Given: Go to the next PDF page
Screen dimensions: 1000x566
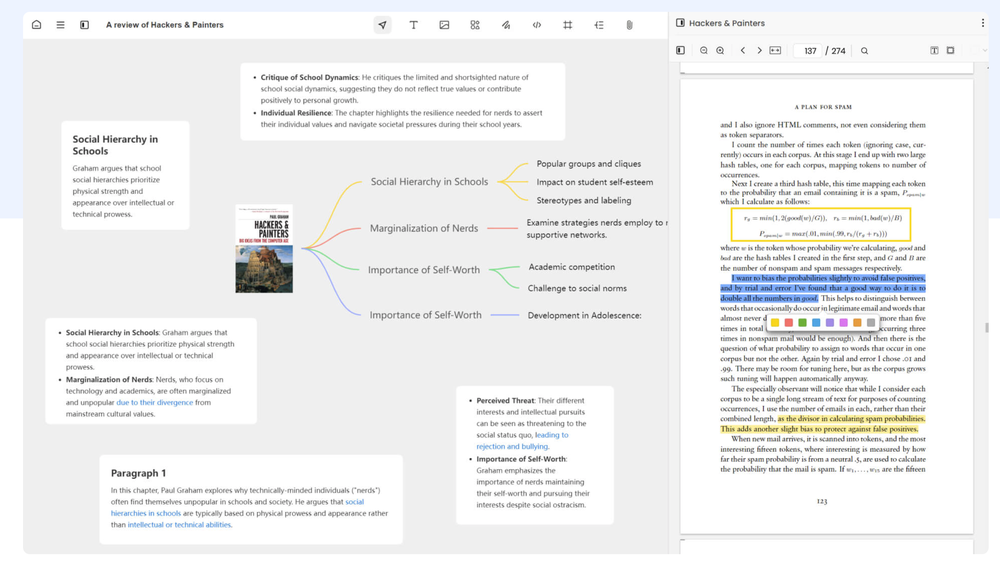Looking at the screenshot, I should pyautogui.click(x=759, y=50).
